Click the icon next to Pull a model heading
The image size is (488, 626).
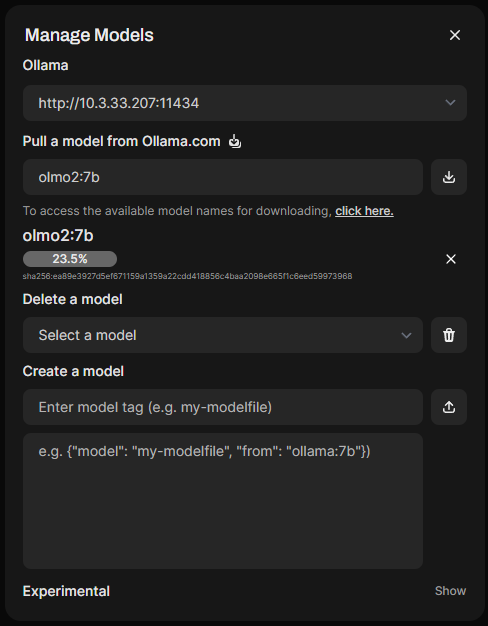click(235, 141)
